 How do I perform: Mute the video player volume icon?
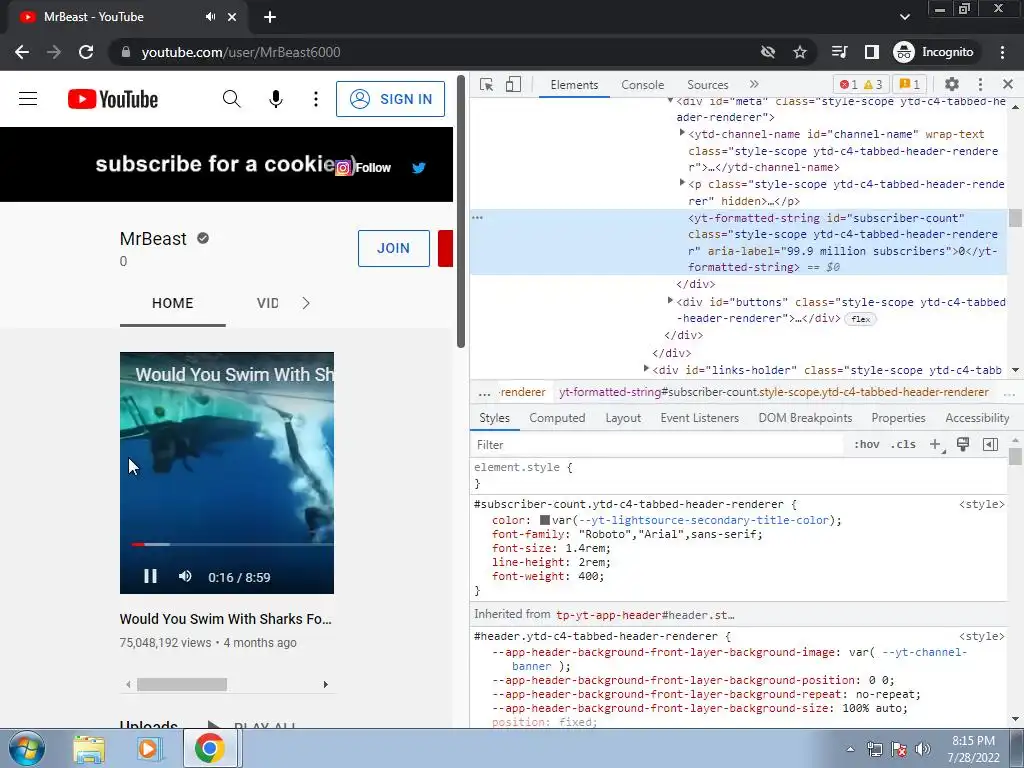[x=185, y=576]
